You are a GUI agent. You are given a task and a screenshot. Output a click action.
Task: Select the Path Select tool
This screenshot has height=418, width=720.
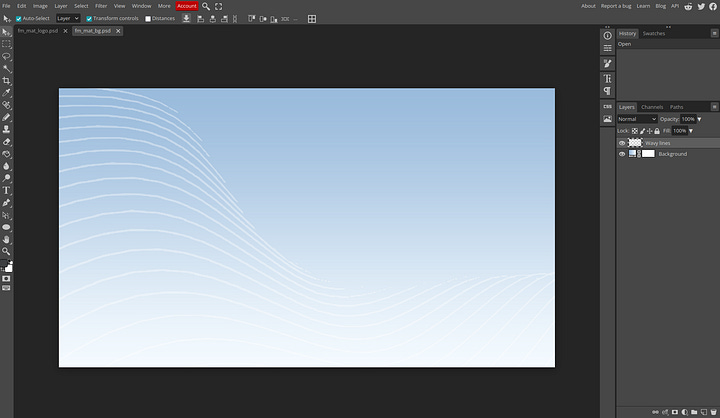(x=6, y=215)
